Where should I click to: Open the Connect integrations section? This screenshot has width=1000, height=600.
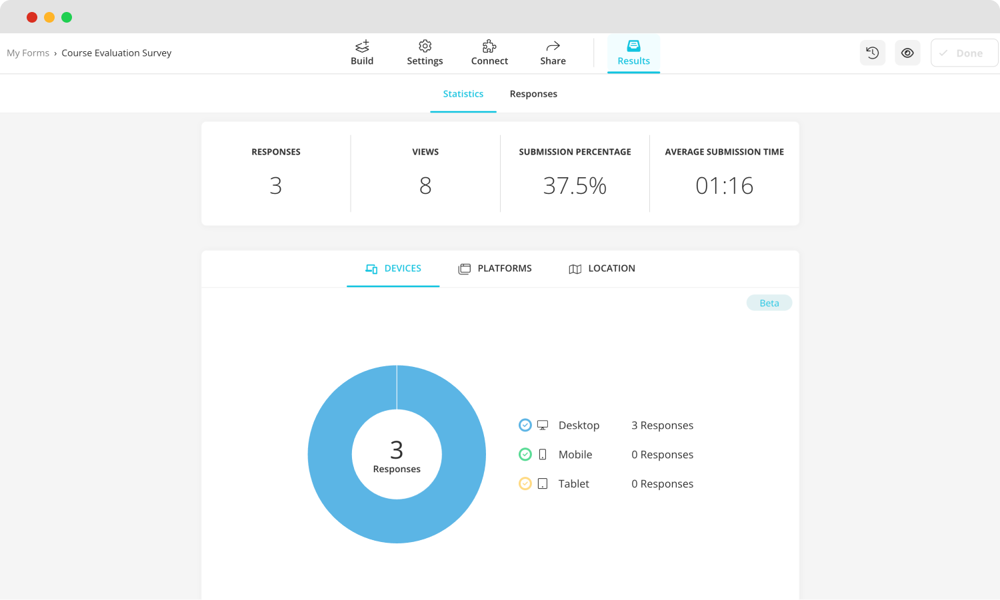(x=489, y=52)
